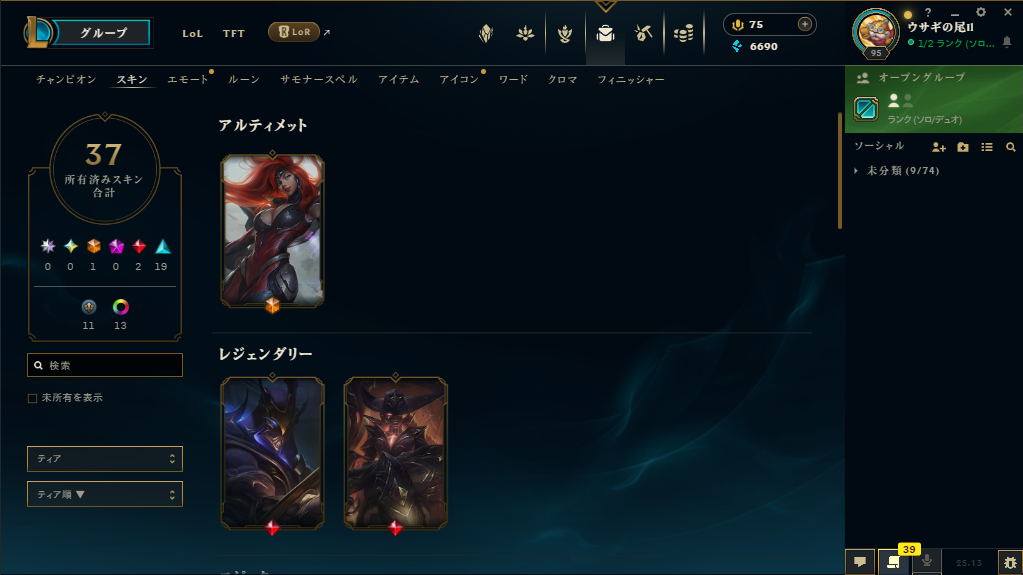Switch to the クロマ tab

tap(562, 80)
